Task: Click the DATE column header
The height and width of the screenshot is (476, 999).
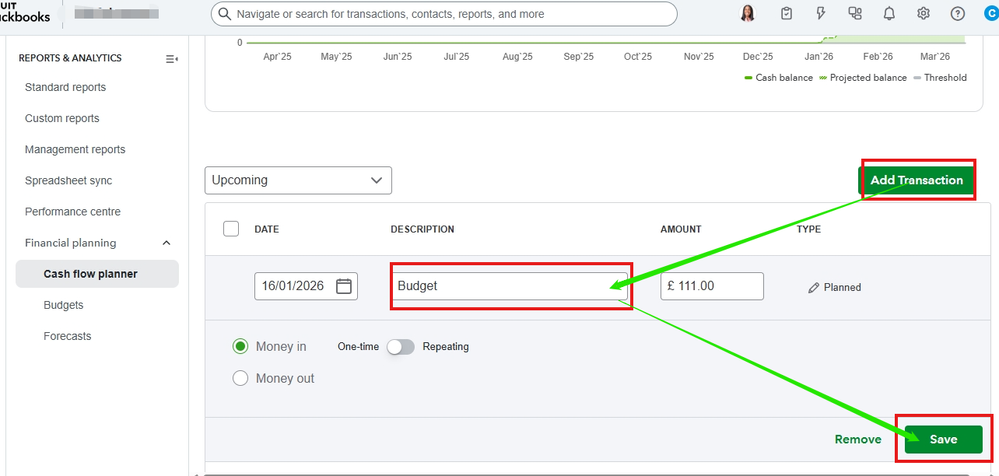Action: tap(266, 229)
